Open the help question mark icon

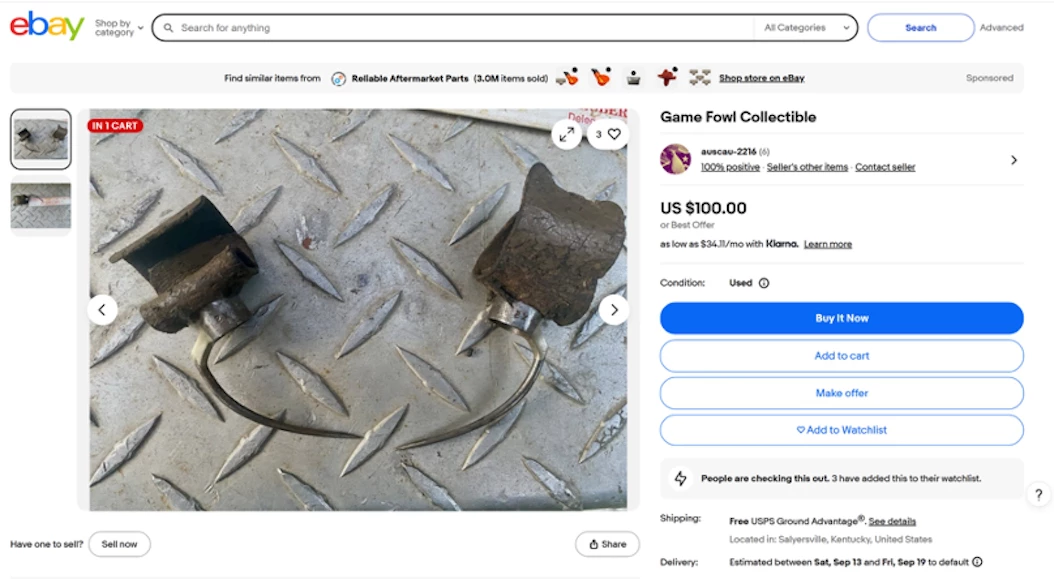coord(1039,494)
